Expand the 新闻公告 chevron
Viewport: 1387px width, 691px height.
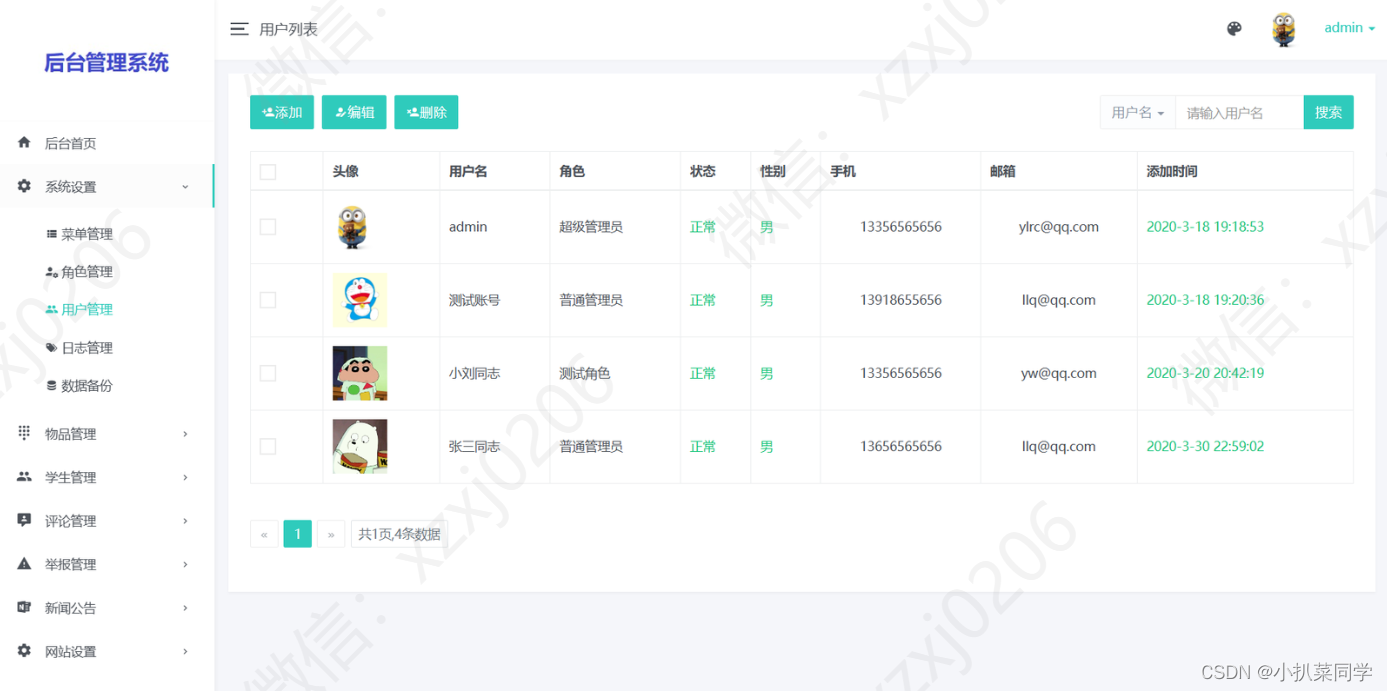point(185,608)
